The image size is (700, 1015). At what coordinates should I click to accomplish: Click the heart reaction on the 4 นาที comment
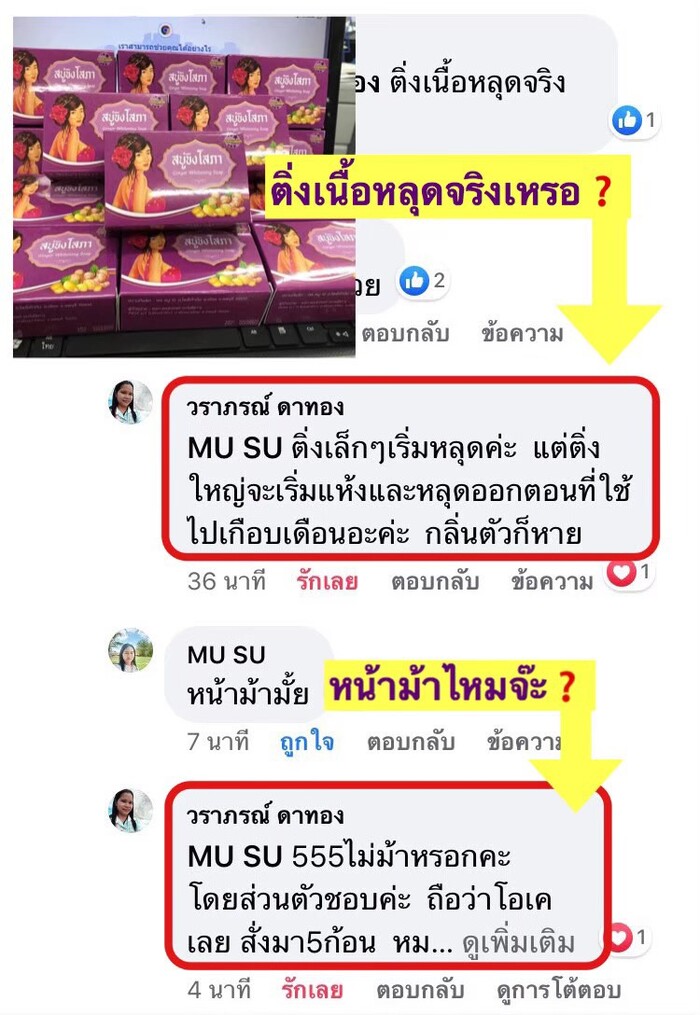tap(619, 938)
